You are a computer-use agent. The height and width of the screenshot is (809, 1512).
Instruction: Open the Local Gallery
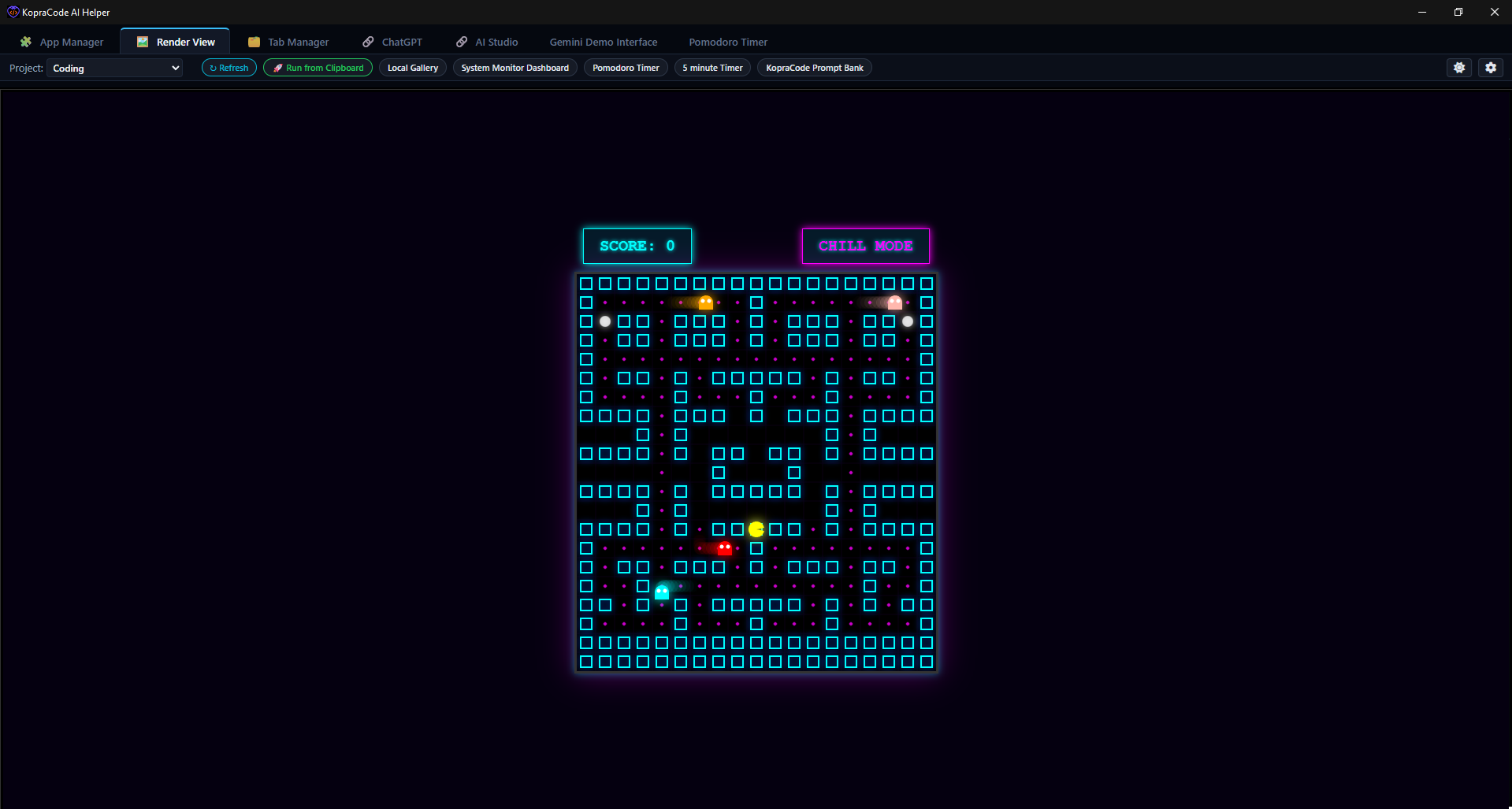coord(412,68)
